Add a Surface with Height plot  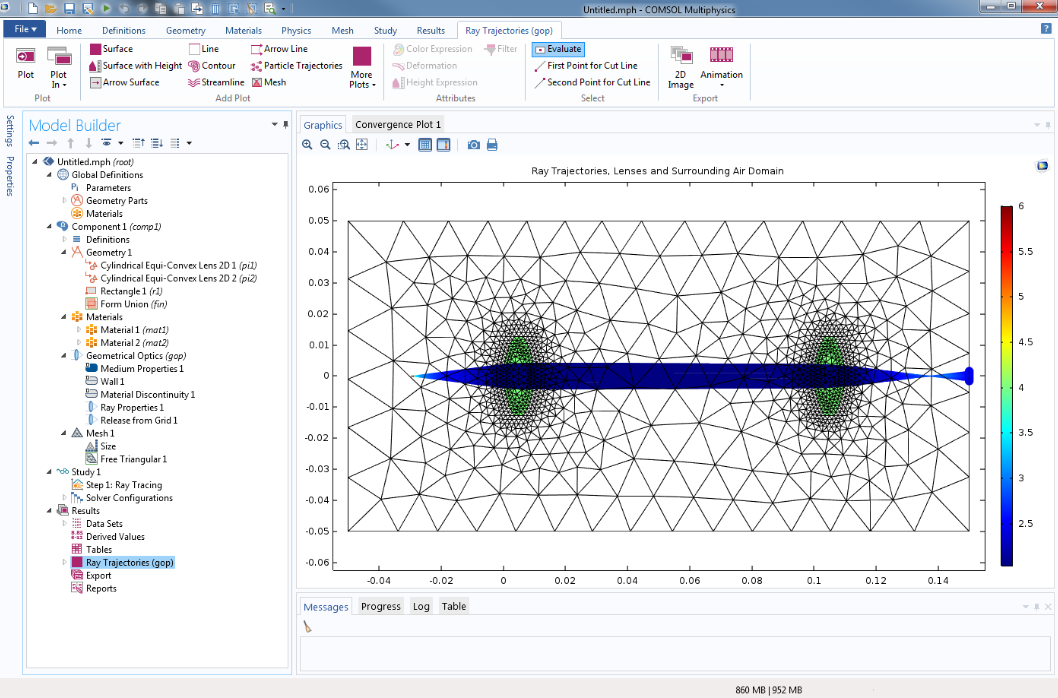coord(136,65)
